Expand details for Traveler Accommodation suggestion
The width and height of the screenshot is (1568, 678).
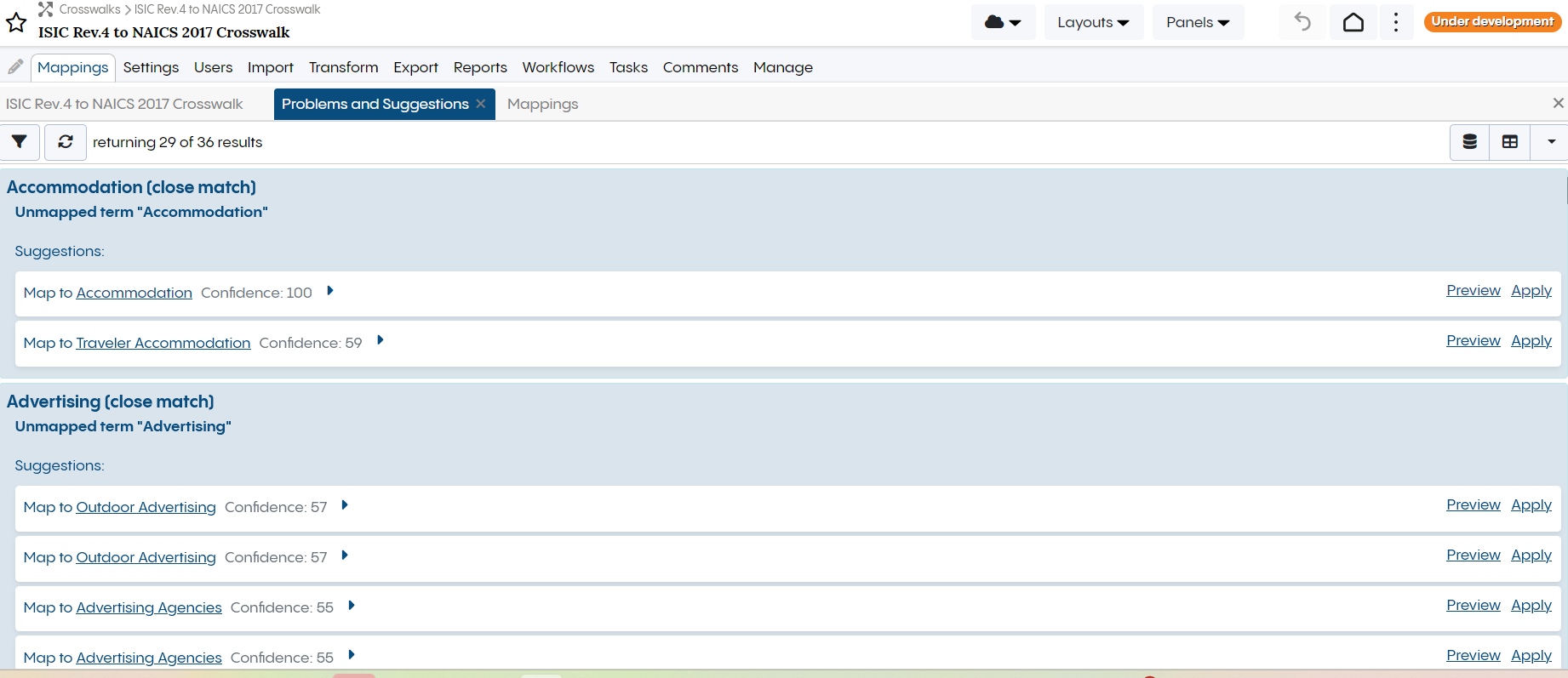381,340
